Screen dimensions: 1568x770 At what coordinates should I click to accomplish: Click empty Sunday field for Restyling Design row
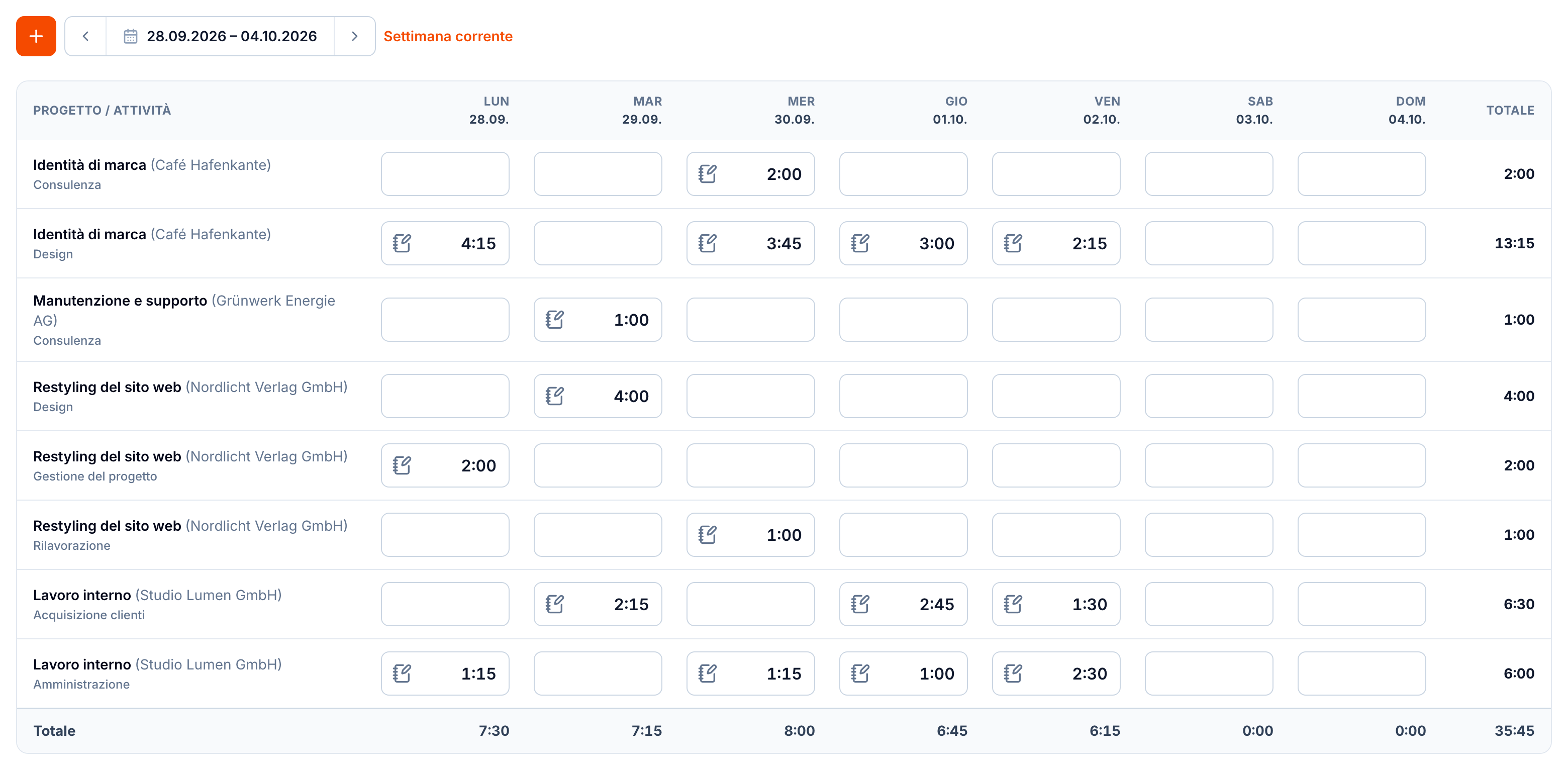tap(1361, 396)
